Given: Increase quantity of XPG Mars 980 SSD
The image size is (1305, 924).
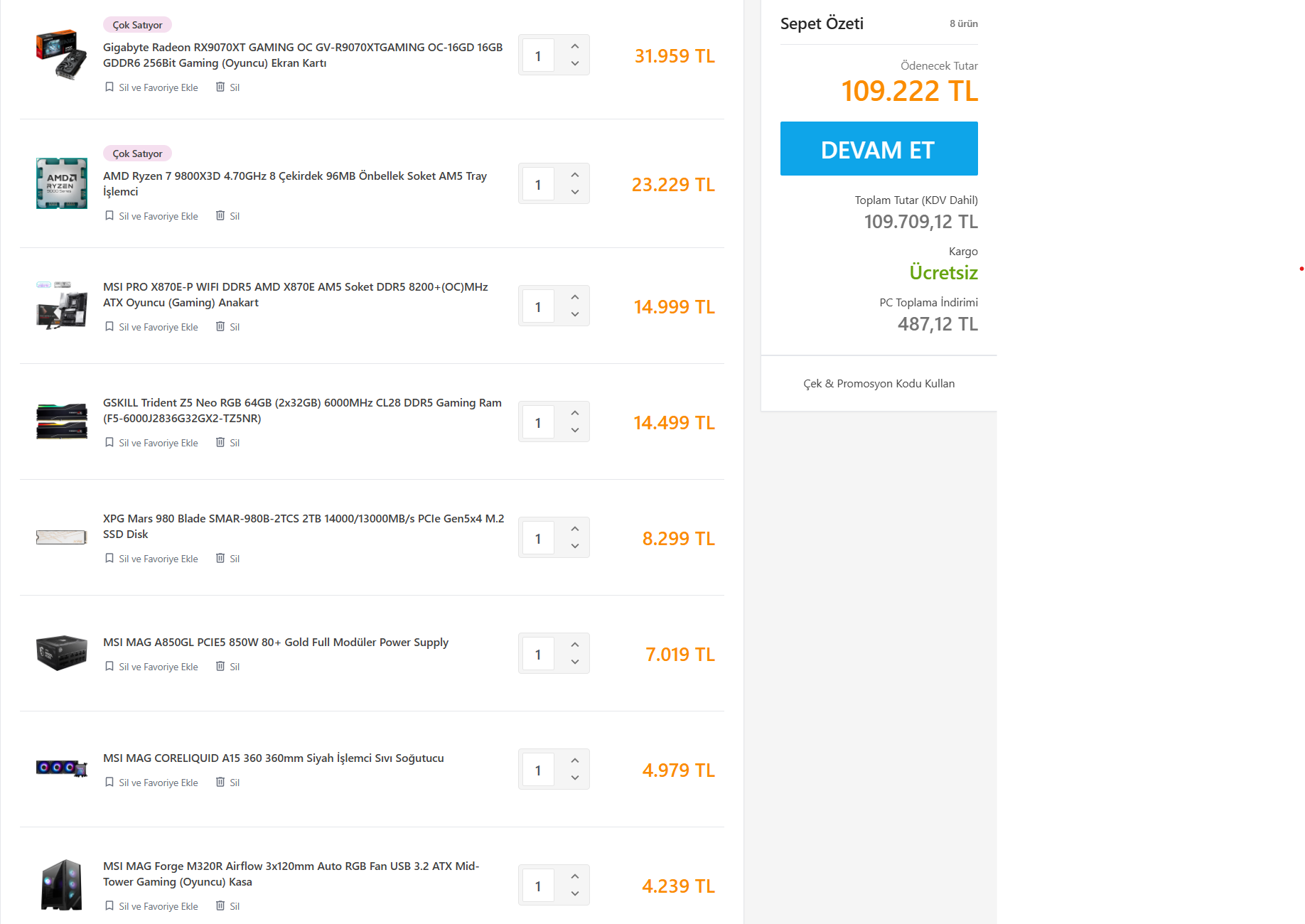Looking at the screenshot, I should coord(575,529).
